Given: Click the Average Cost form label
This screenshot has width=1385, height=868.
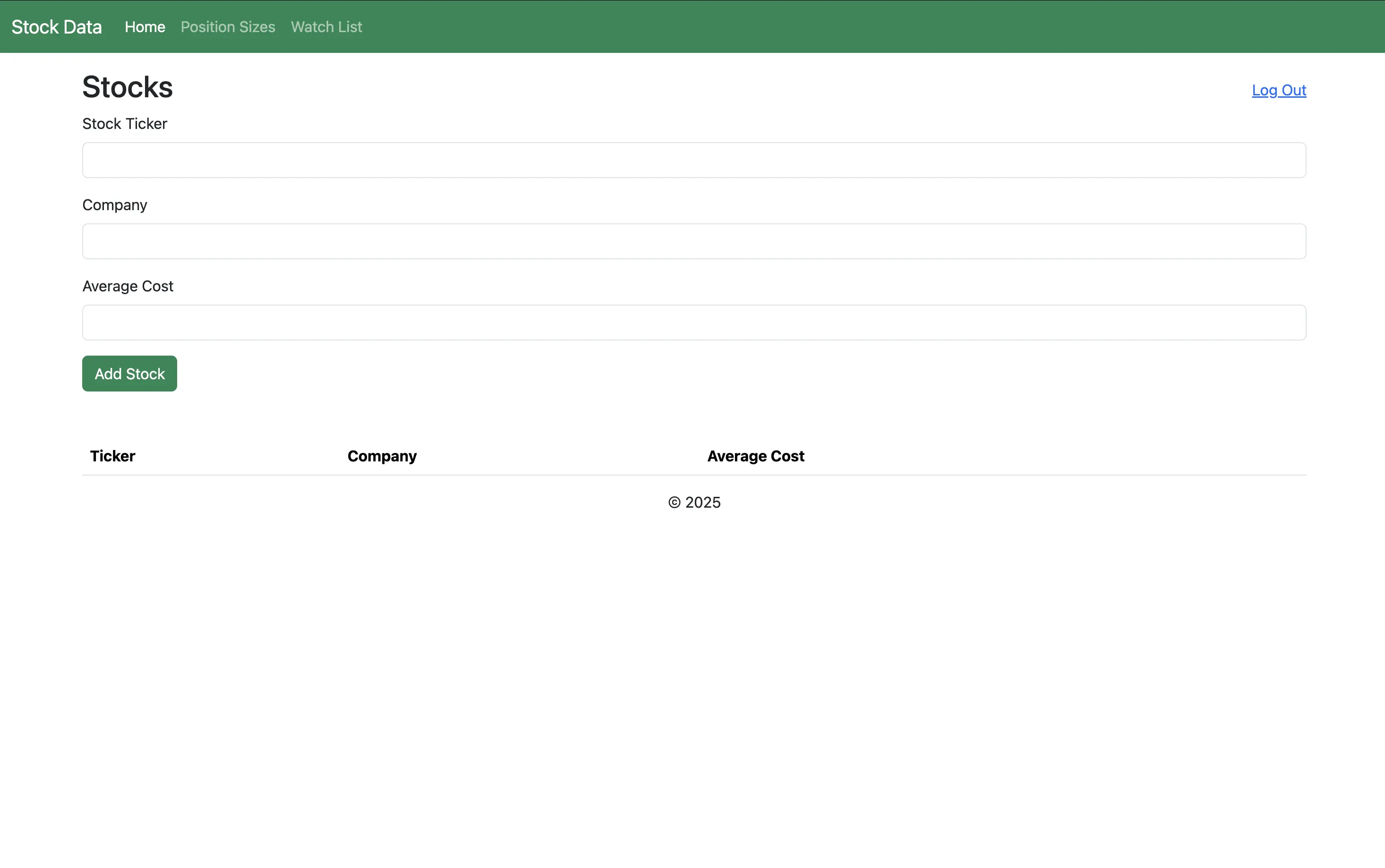Looking at the screenshot, I should [128, 286].
